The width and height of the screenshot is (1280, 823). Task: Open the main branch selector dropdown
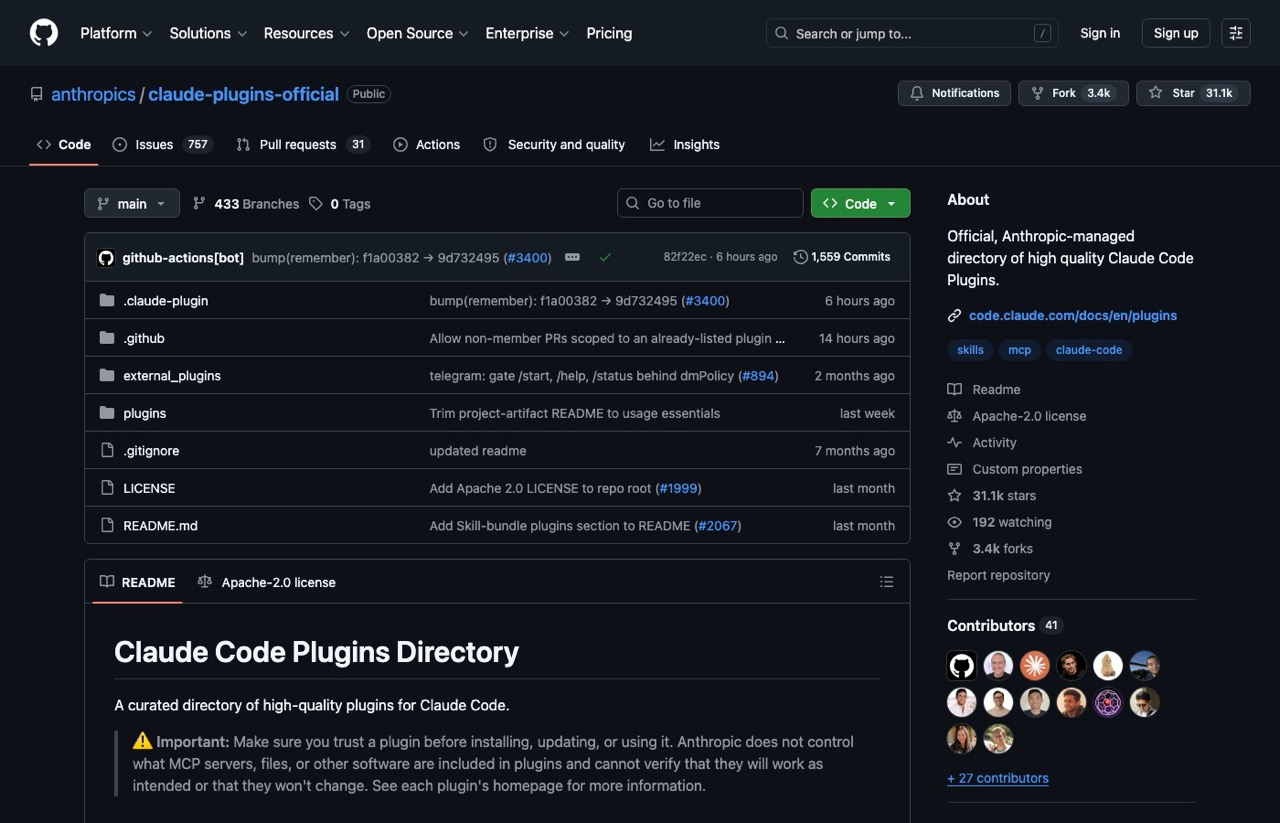[x=132, y=203]
